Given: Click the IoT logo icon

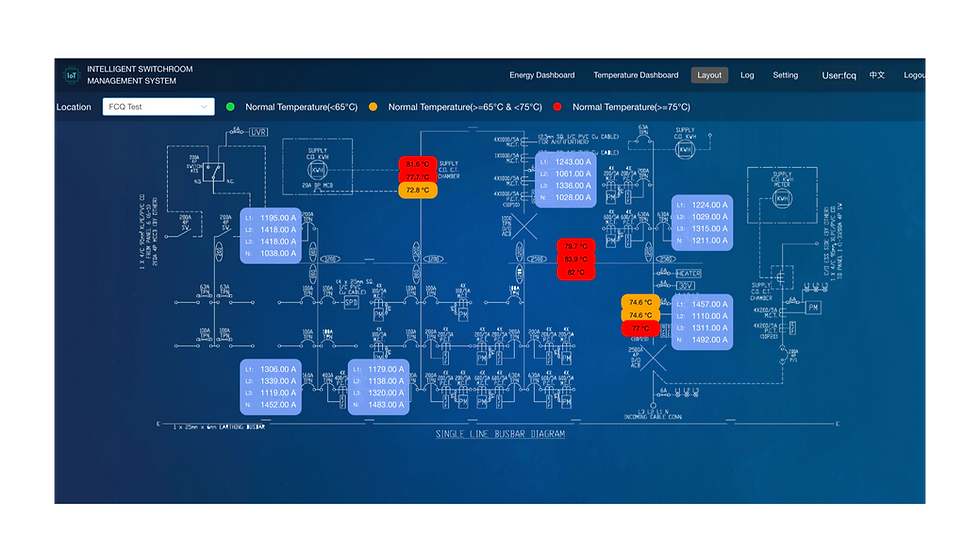Looking at the screenshot, I should click(72, 75).
